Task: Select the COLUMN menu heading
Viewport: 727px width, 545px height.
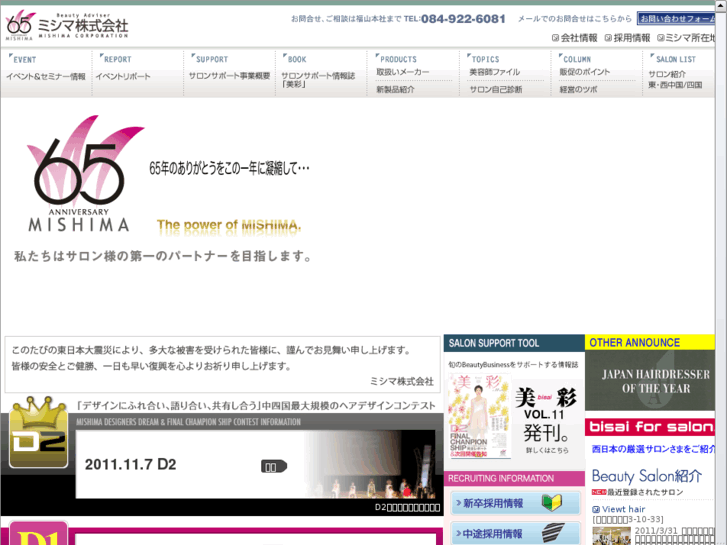Action: (575, 59)
